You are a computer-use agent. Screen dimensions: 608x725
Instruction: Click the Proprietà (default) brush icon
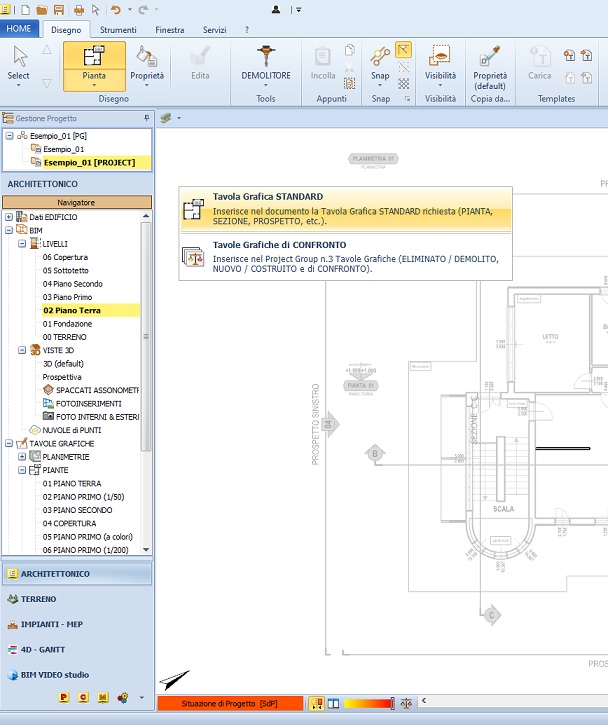(x=490, y=56)
